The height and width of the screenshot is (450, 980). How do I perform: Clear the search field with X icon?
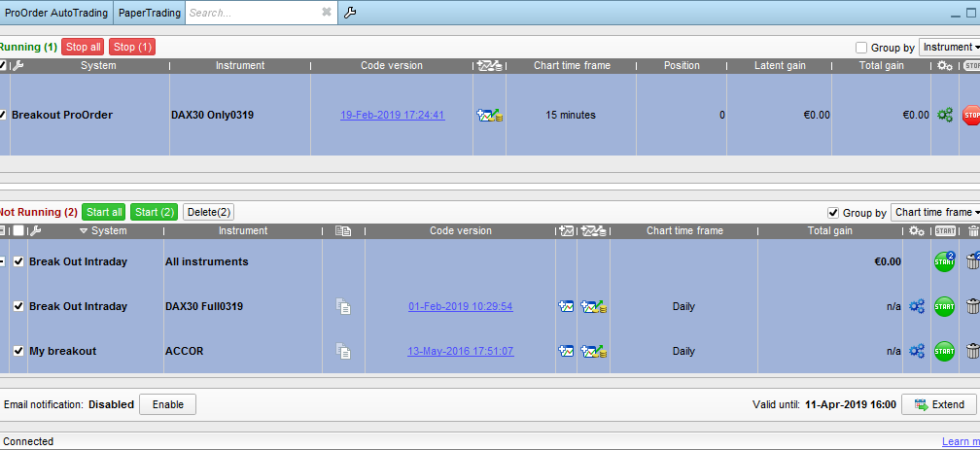[326, 12]
